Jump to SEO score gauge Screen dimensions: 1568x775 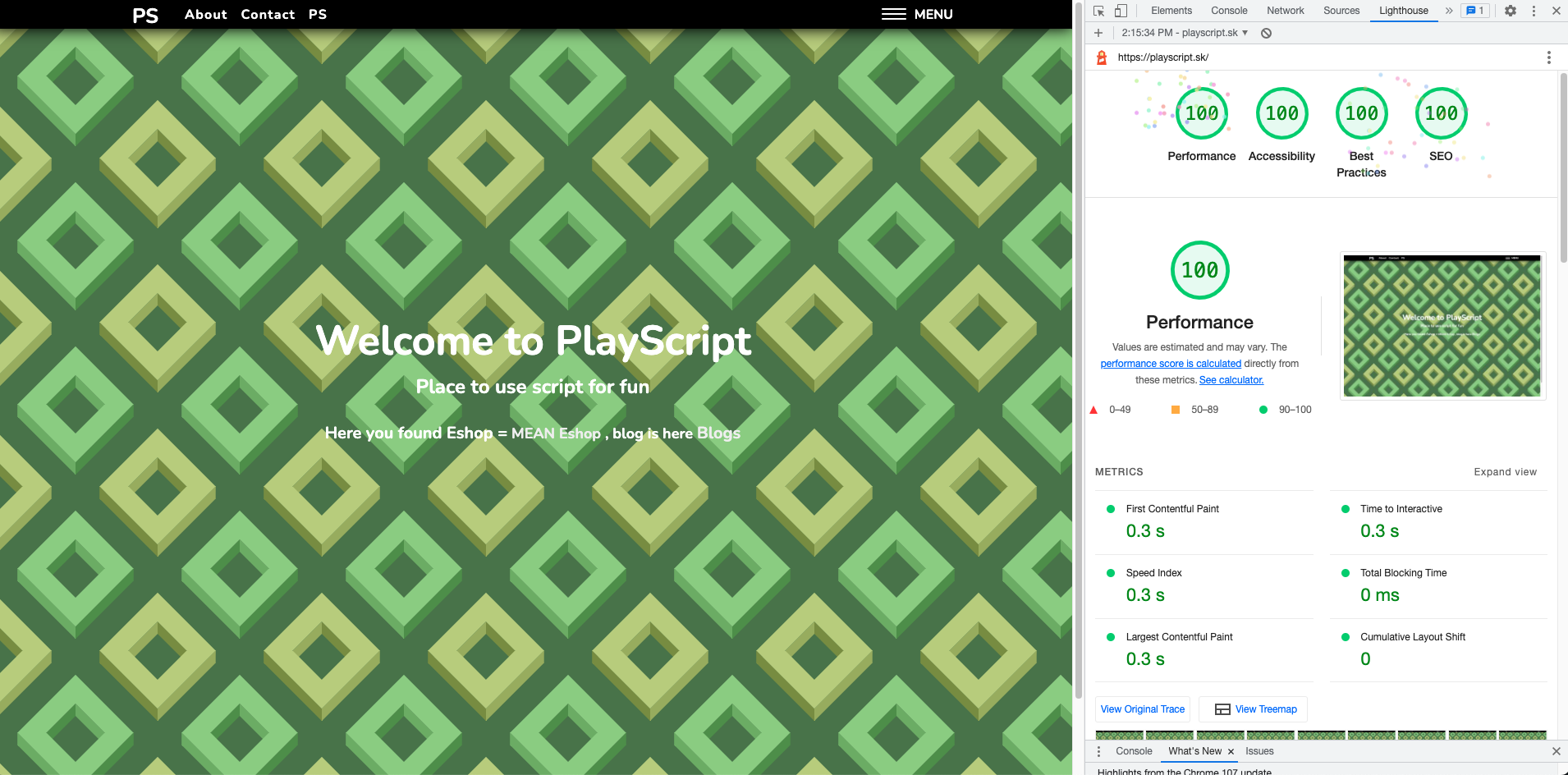coord(1441,113)
